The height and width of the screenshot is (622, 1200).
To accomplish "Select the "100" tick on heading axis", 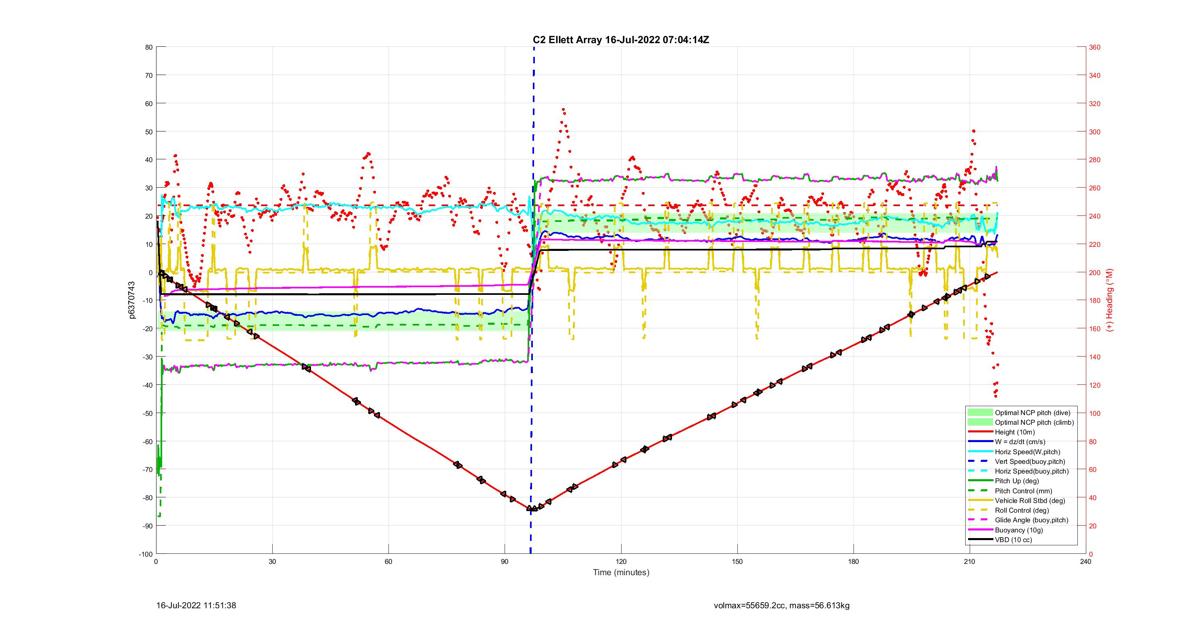I will (x=1095, y=413).
